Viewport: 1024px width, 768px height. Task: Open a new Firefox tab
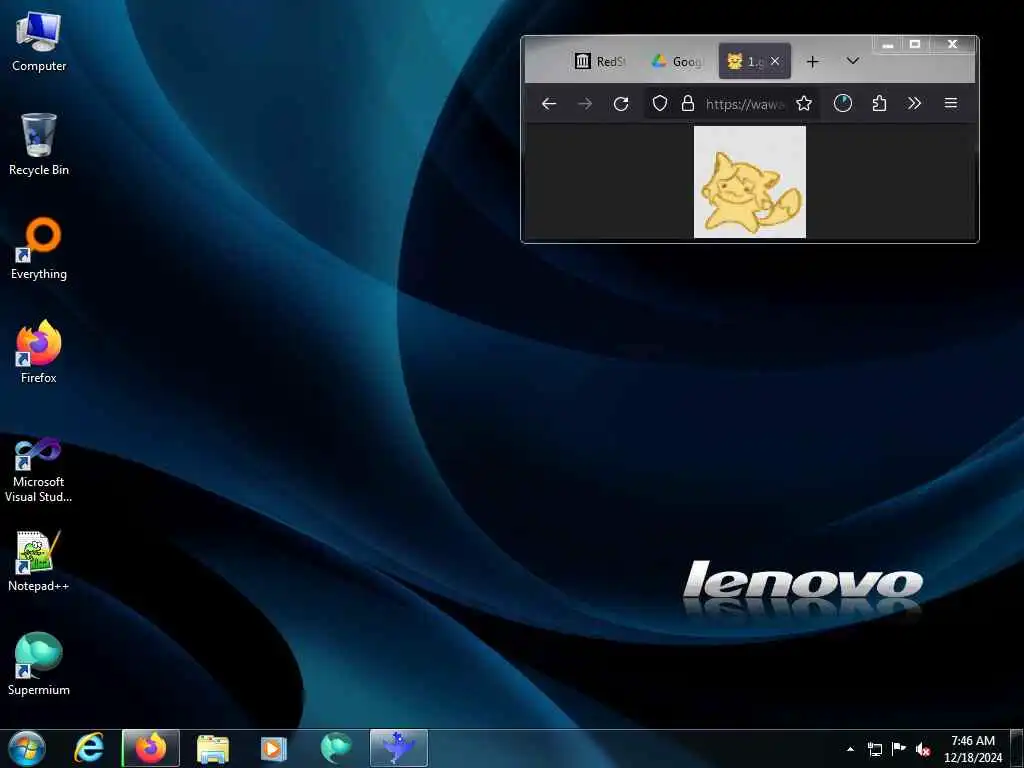click(x=812, y=61)
